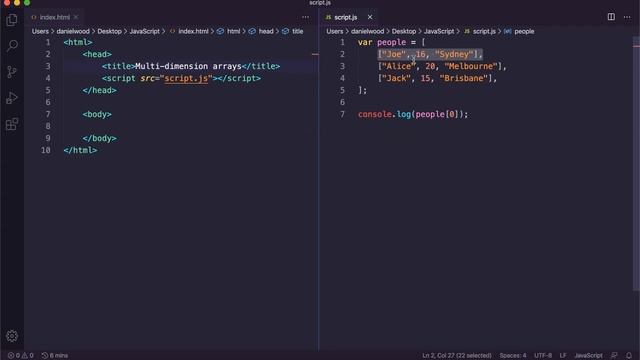Open More Actions for the left editor group
The height and width of the screenshot is (360, 640).
(x=305, y=17)
